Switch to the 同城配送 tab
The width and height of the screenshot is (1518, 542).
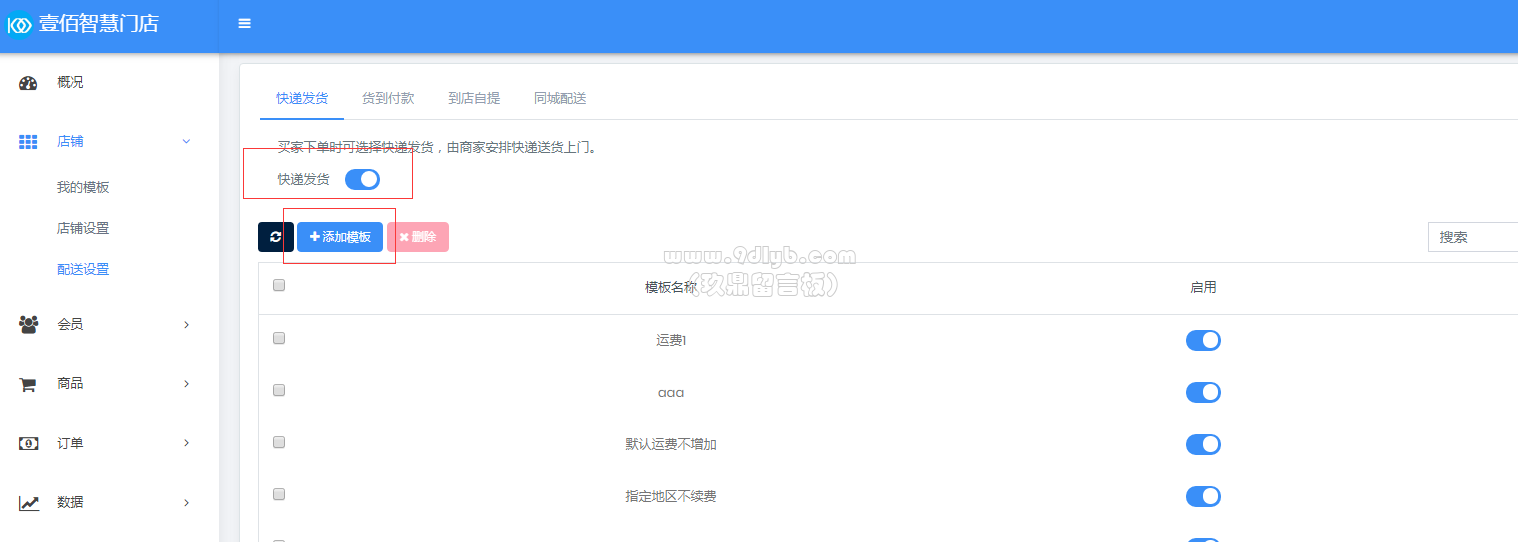pyautogui.click(x=560, y=98)
